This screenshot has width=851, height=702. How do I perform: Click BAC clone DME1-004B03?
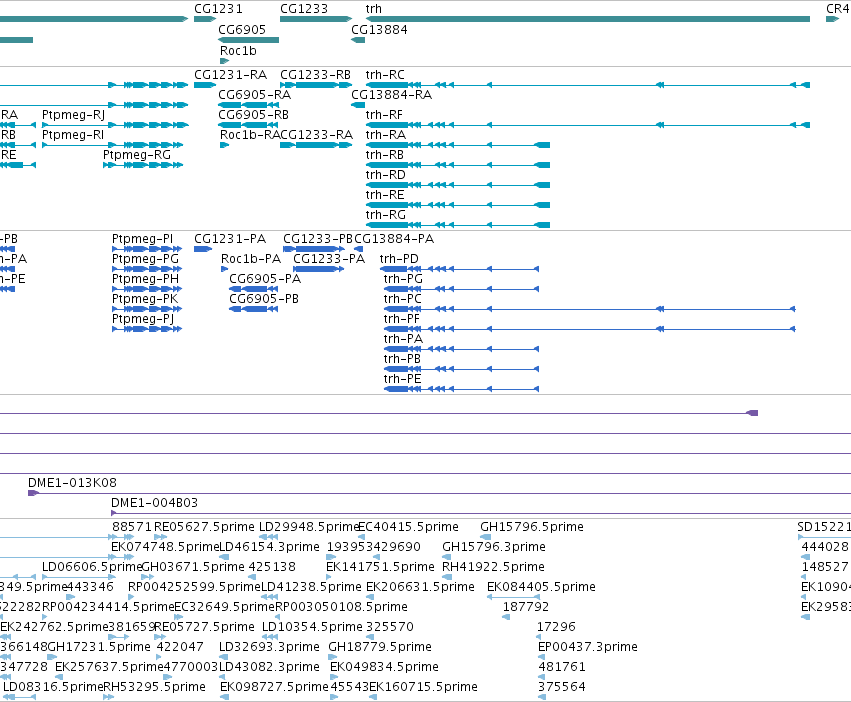coord(154,503)
